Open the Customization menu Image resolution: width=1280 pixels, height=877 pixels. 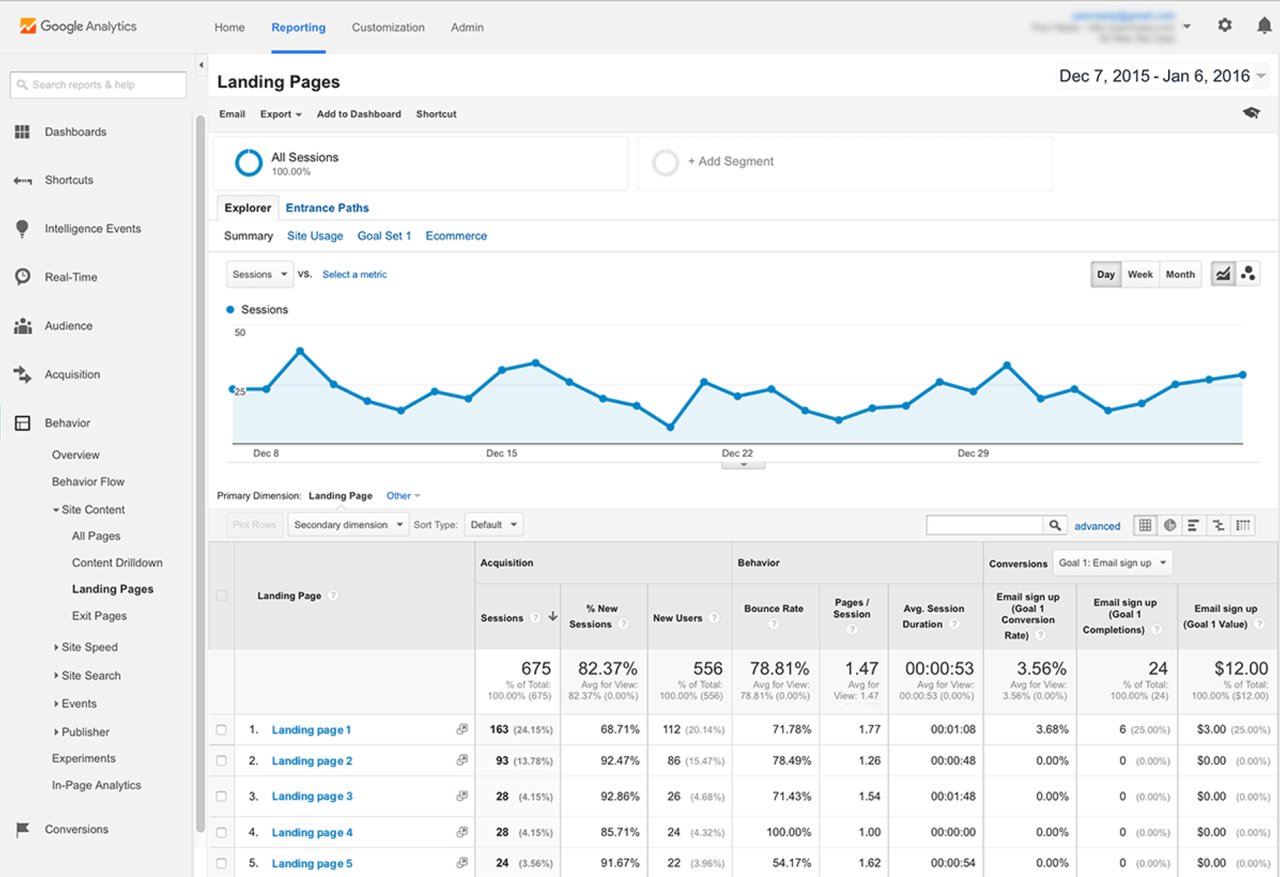point(388,27)
